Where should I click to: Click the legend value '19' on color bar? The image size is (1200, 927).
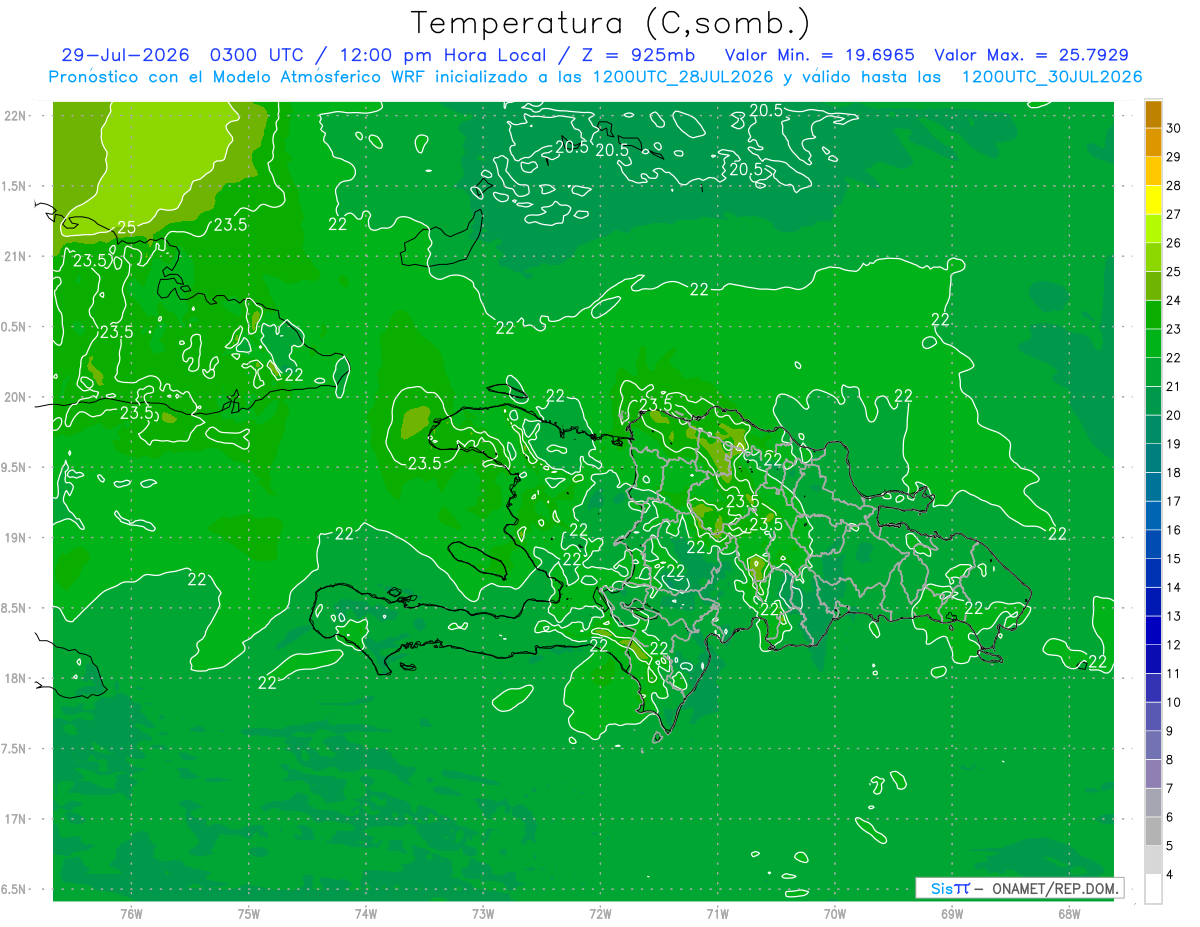pyautogui.click(x=1174, y=444)
